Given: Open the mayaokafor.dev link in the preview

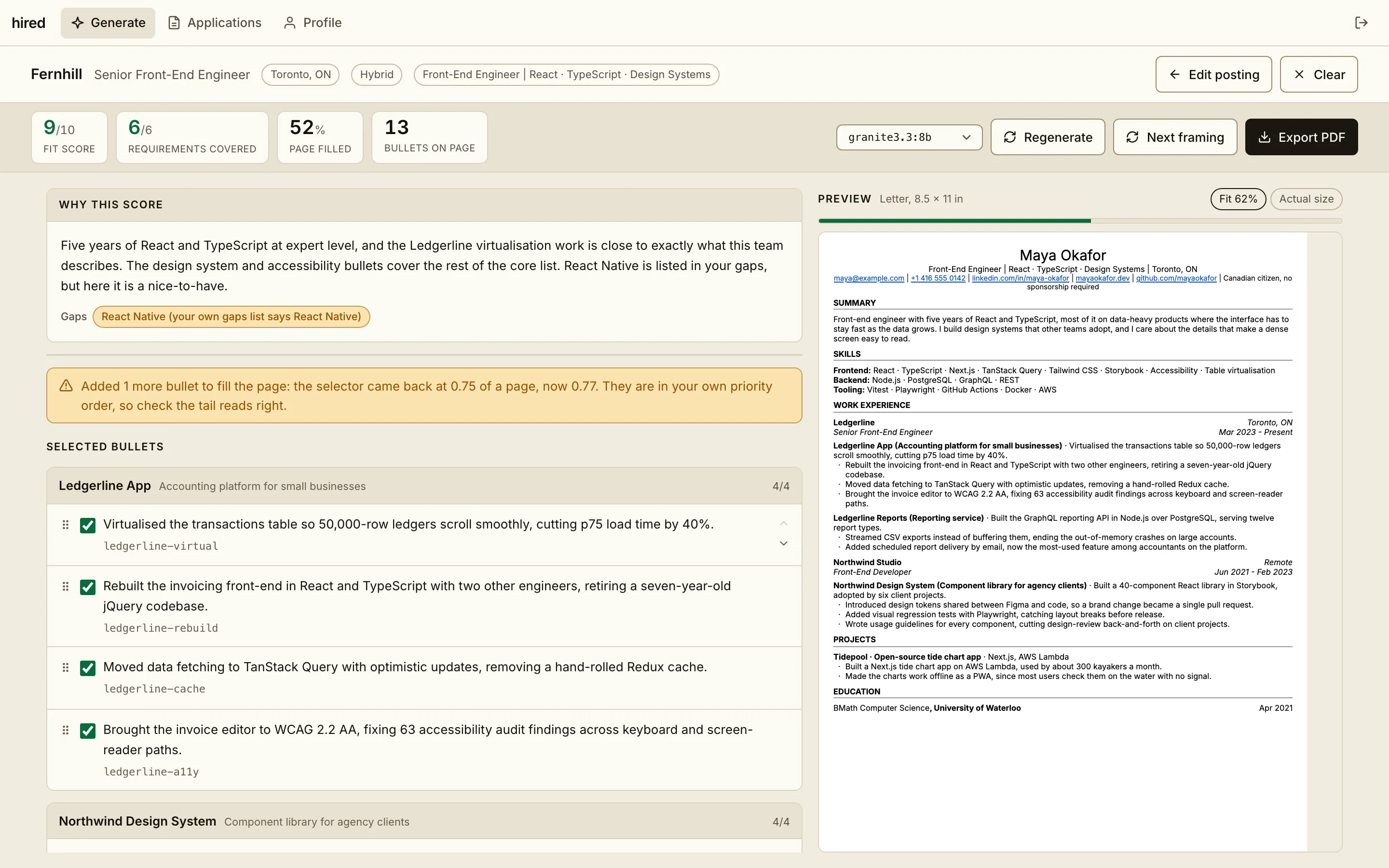Looking at the screenshot, I should [x=1102, y=278].
